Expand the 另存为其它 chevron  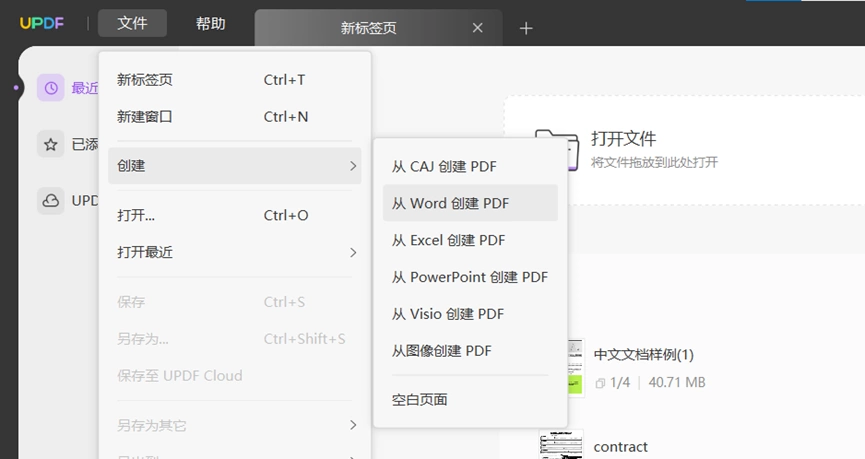(x=353, y=425)
